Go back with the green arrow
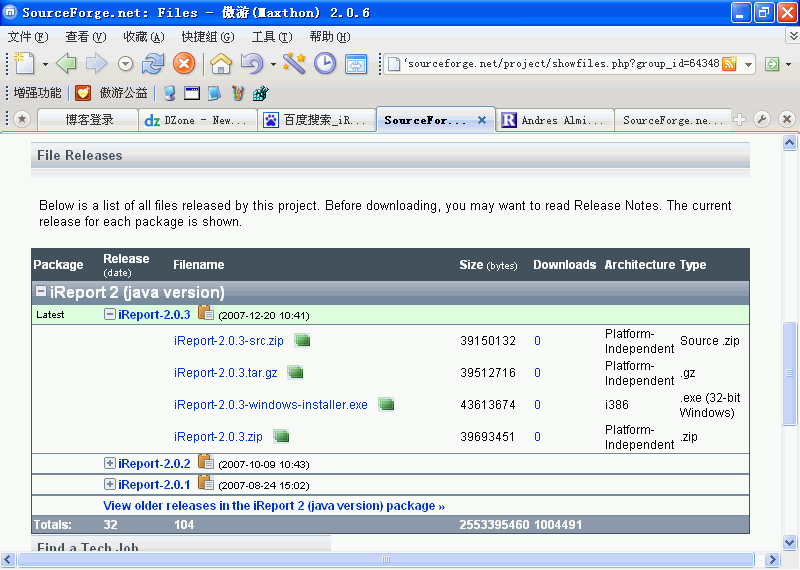The height and width of the screenshot is (570, 800). pyautogui.click(x=66, y=64)
